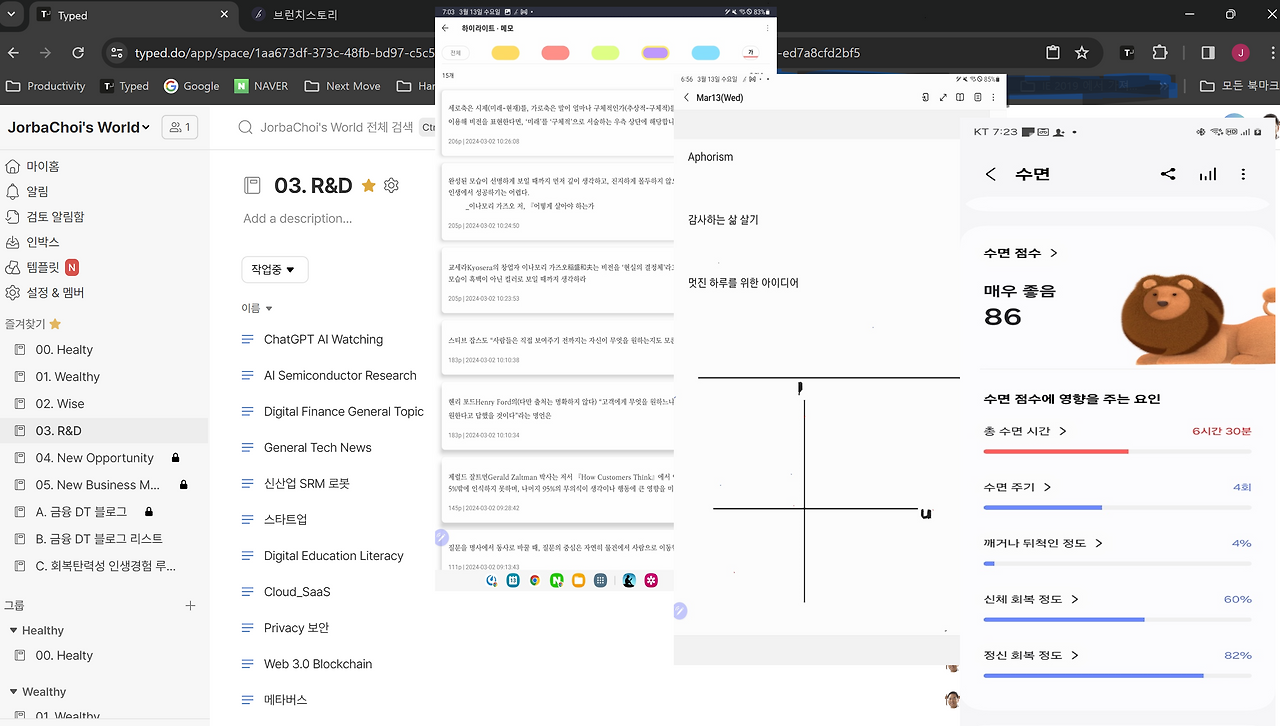Expand Mar13 diary with the diagonal-arrows icon
This screenshot has height=726, width=1280.
click(x=943, y=97)
